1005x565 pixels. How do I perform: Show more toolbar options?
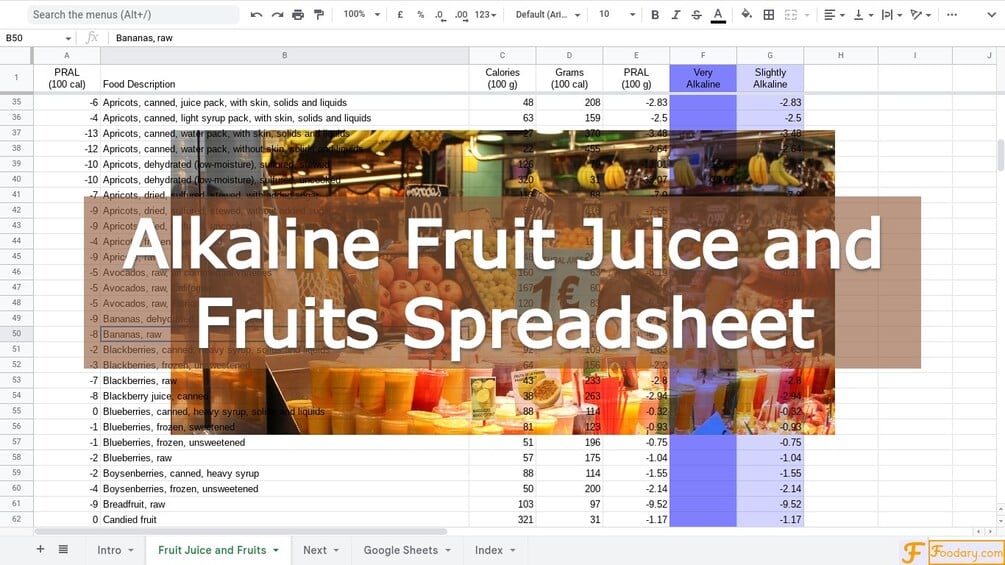click(952, 14)
